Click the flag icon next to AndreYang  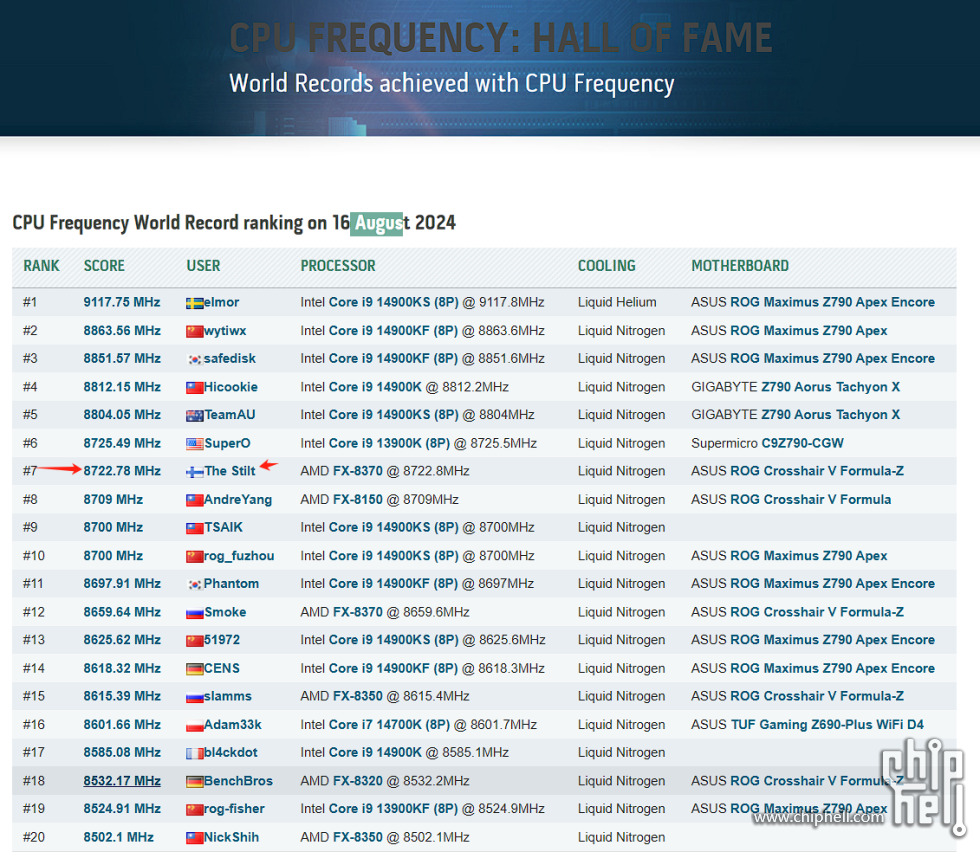click(x=194, y=500)
